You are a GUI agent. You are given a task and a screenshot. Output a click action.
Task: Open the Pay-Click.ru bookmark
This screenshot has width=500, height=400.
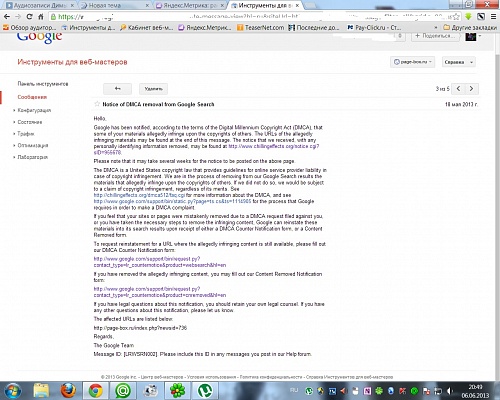click(374, 28)
